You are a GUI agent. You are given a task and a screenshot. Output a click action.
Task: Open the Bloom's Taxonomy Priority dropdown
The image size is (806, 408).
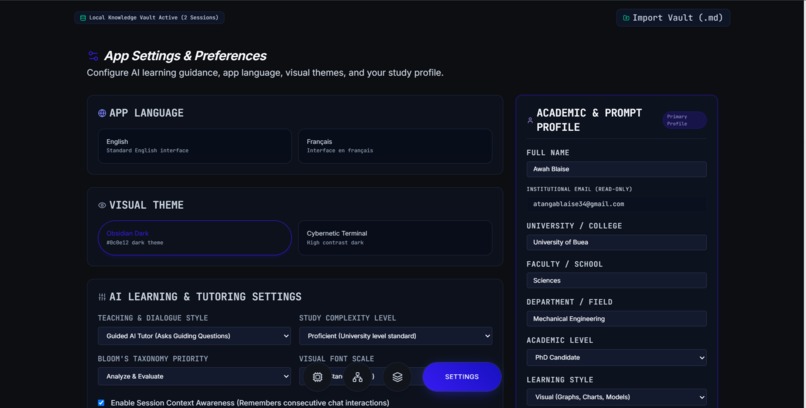pos(194,377)
